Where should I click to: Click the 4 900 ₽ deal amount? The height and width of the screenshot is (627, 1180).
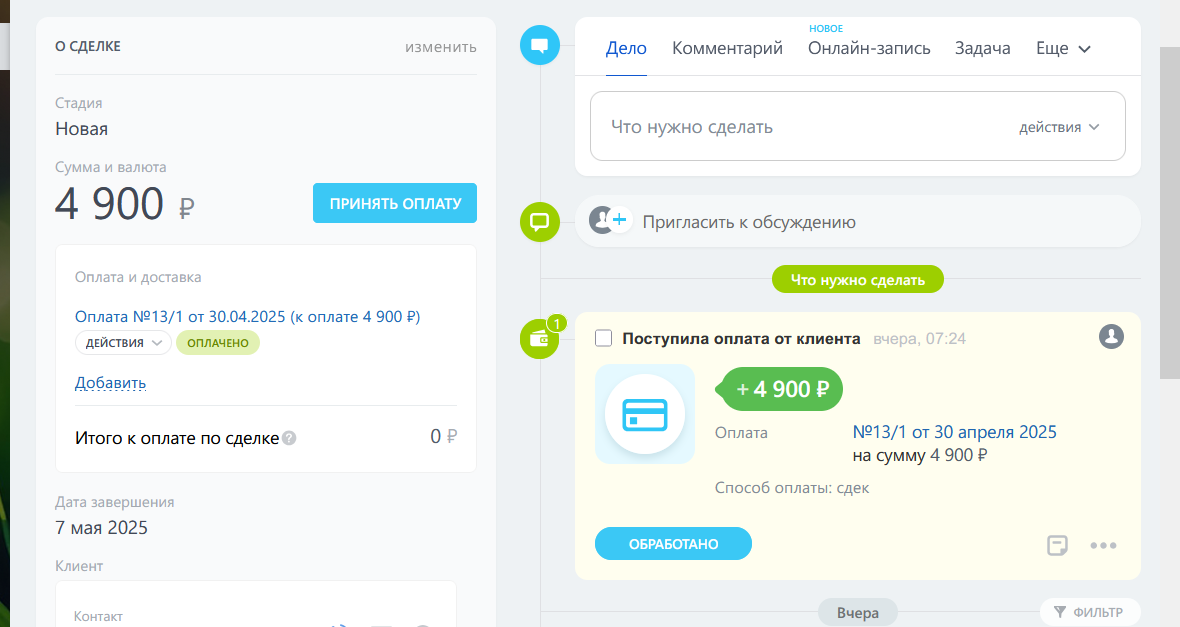[125, 204]
